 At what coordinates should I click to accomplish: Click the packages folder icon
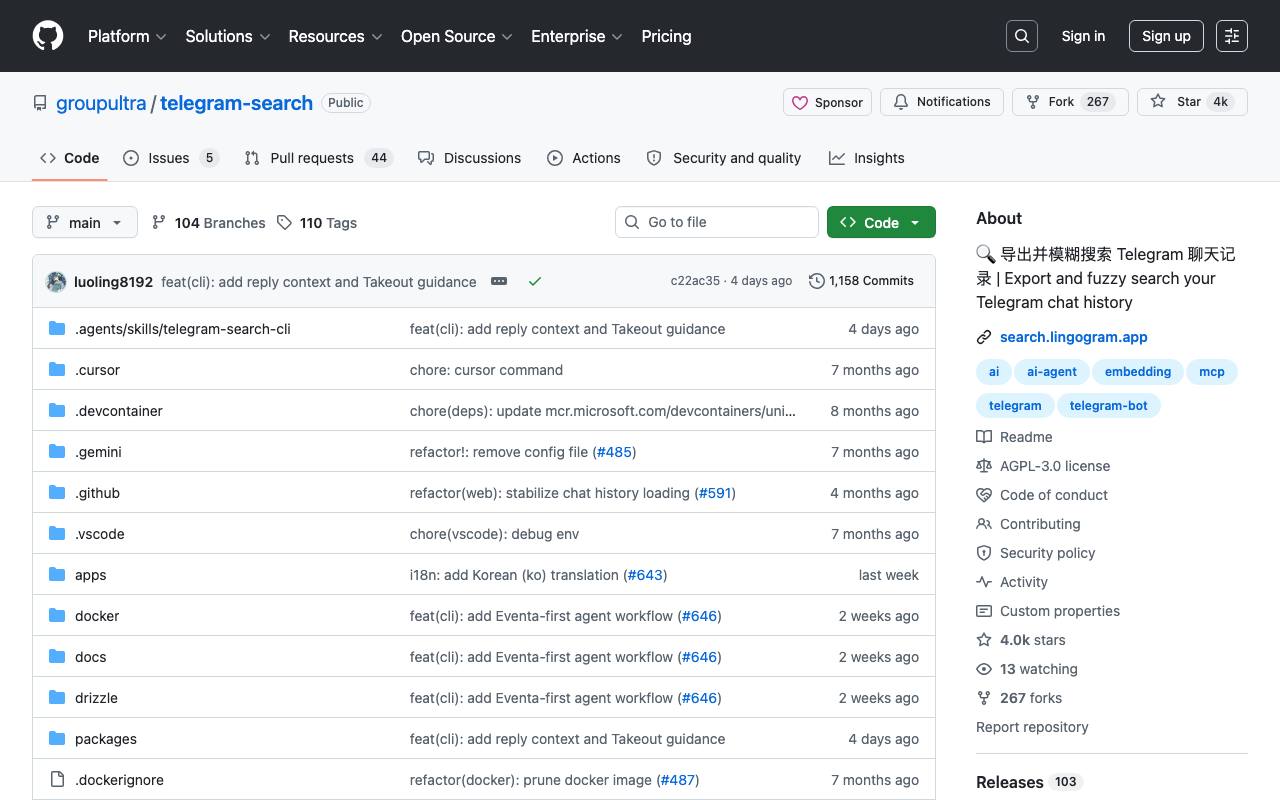click(x=57, y=738)
